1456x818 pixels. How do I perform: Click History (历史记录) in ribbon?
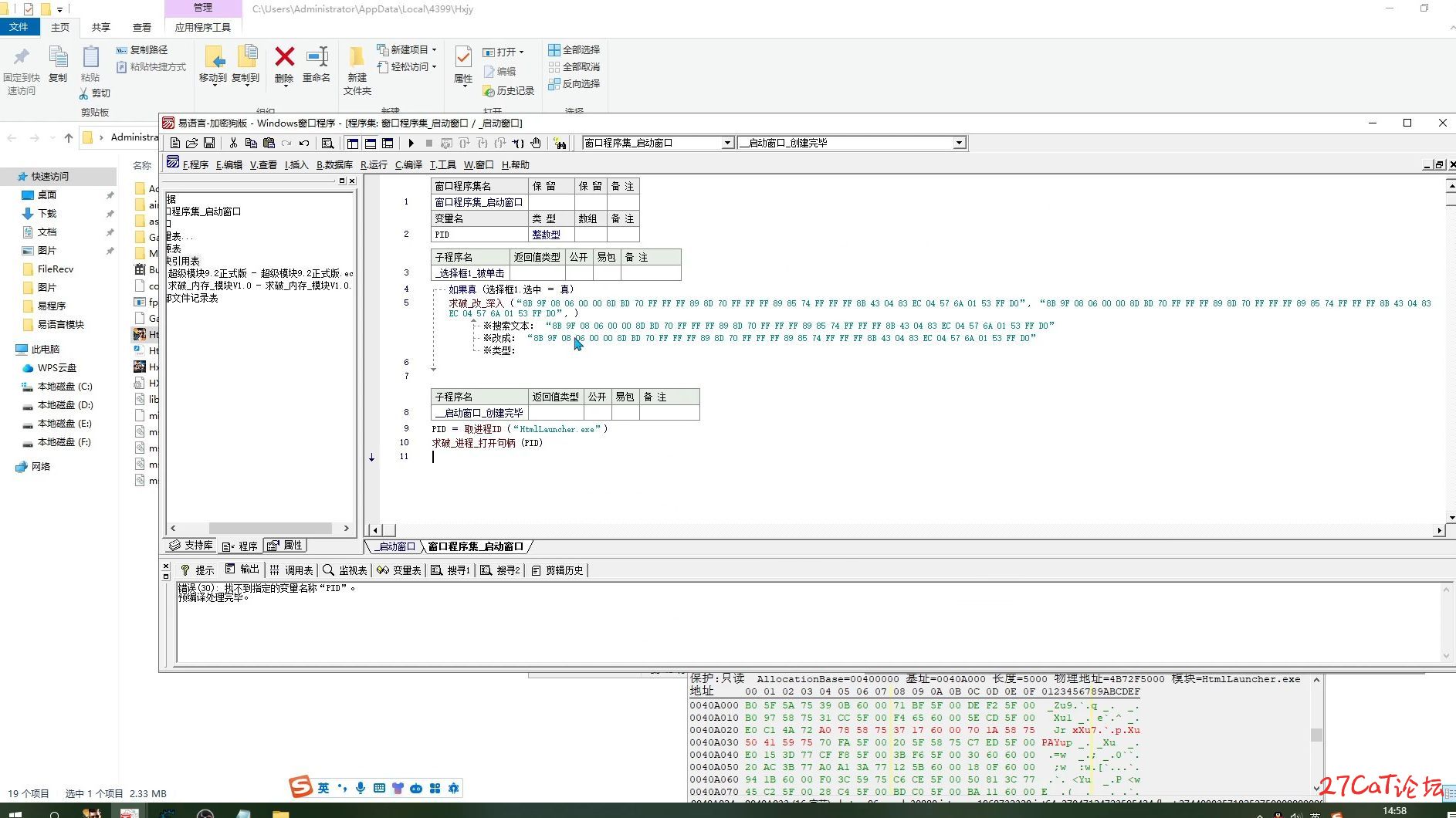(x=509, y=90)
